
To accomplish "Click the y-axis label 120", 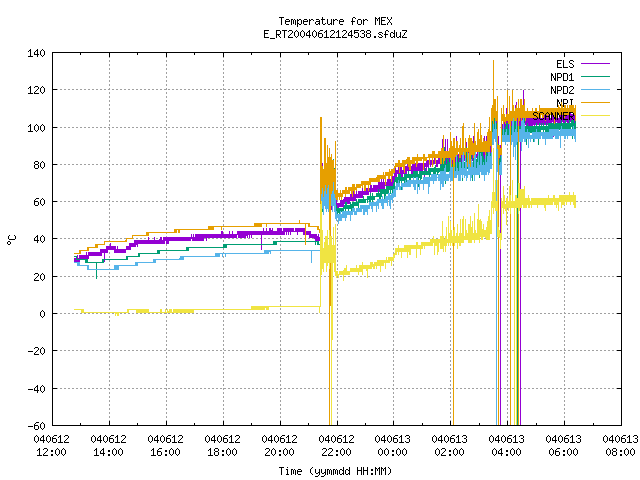I will tap(36, 90).
